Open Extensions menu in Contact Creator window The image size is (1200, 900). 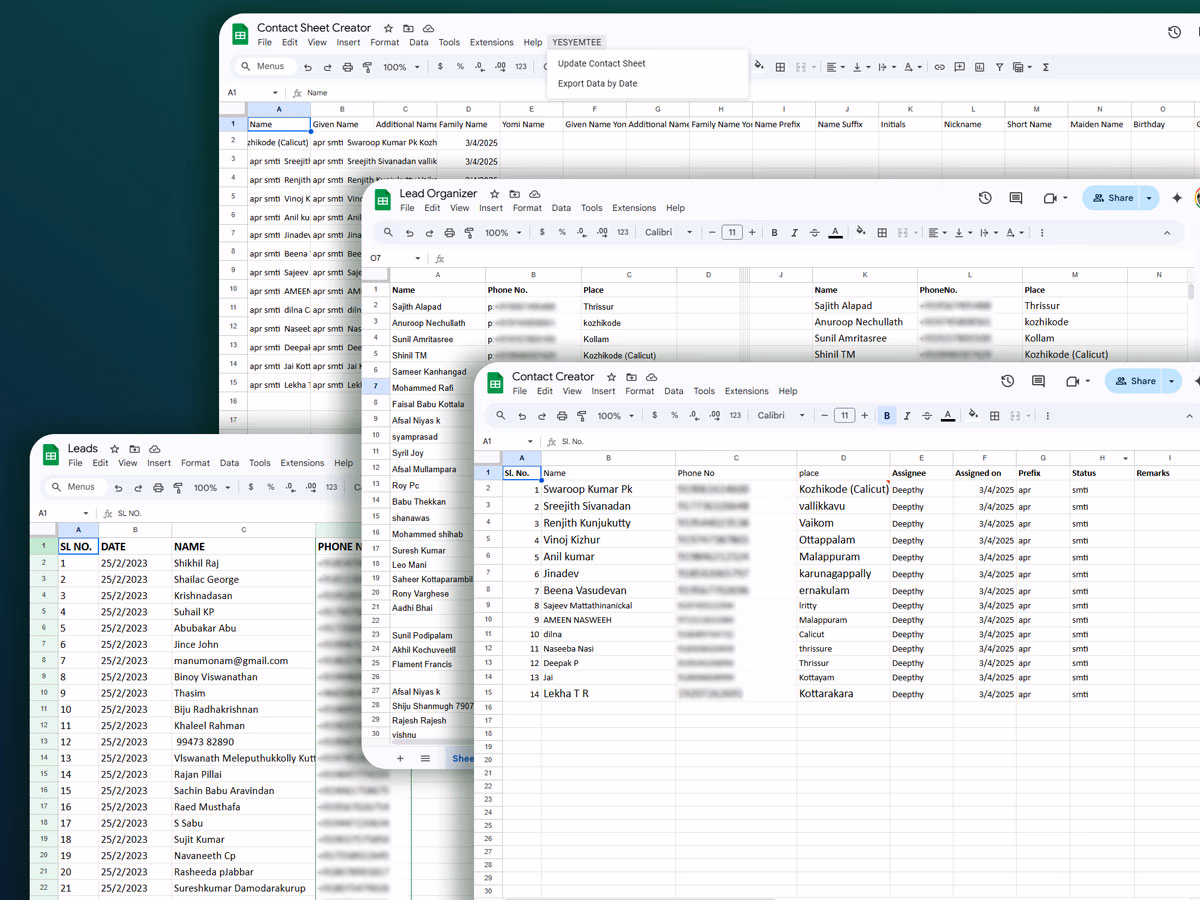[x=746, y=391]
